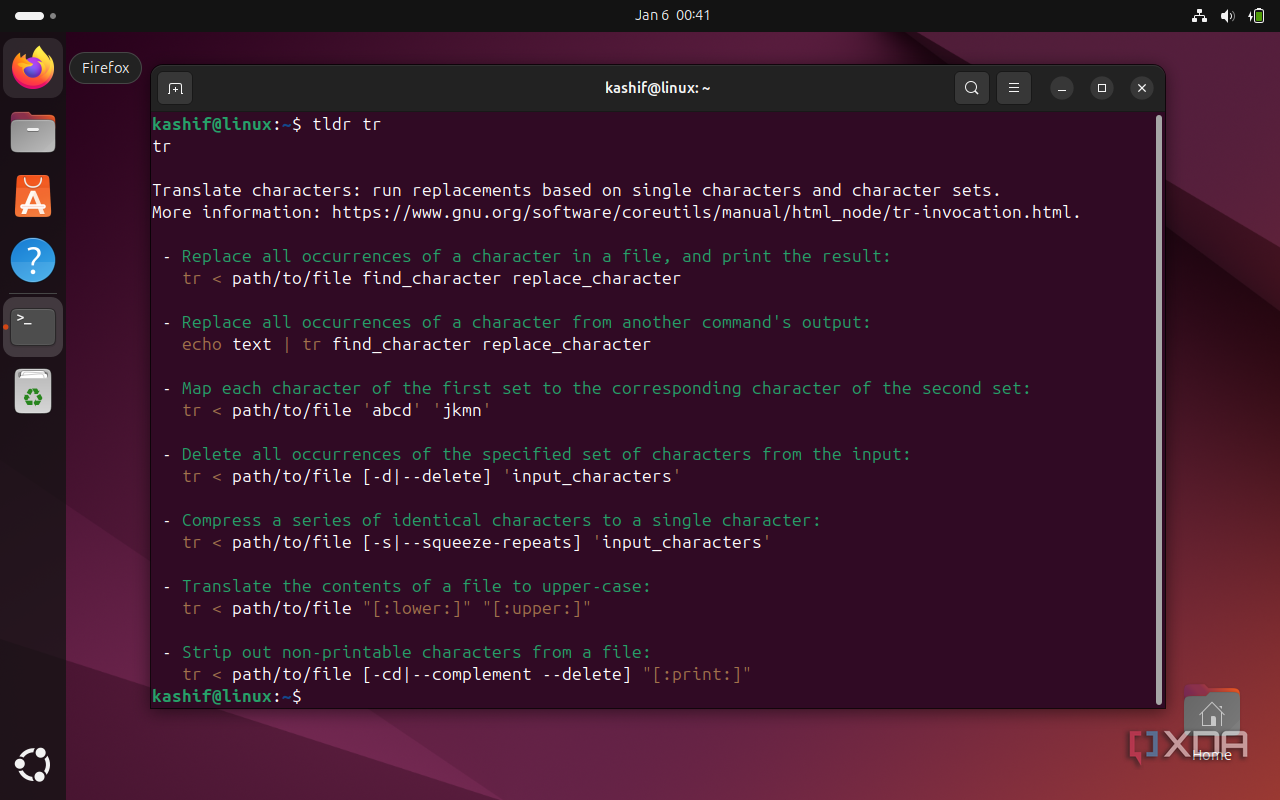Click the "[:lower:]" argument
This screenshot has width=1280, height=800.
pos(416,608)
